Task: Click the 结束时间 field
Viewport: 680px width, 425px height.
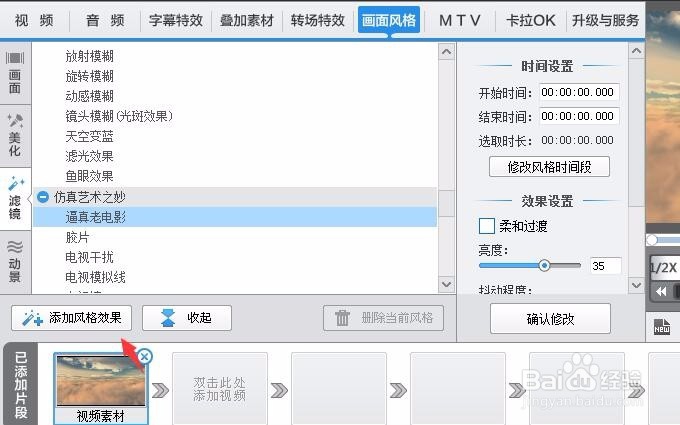Action: tap(579, 116)
